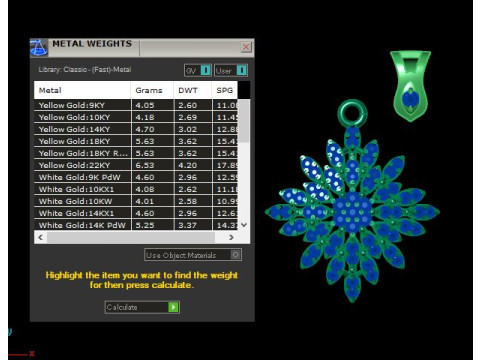
Task: Select the flower pendant center cluster
Action: tap(352, 212)
